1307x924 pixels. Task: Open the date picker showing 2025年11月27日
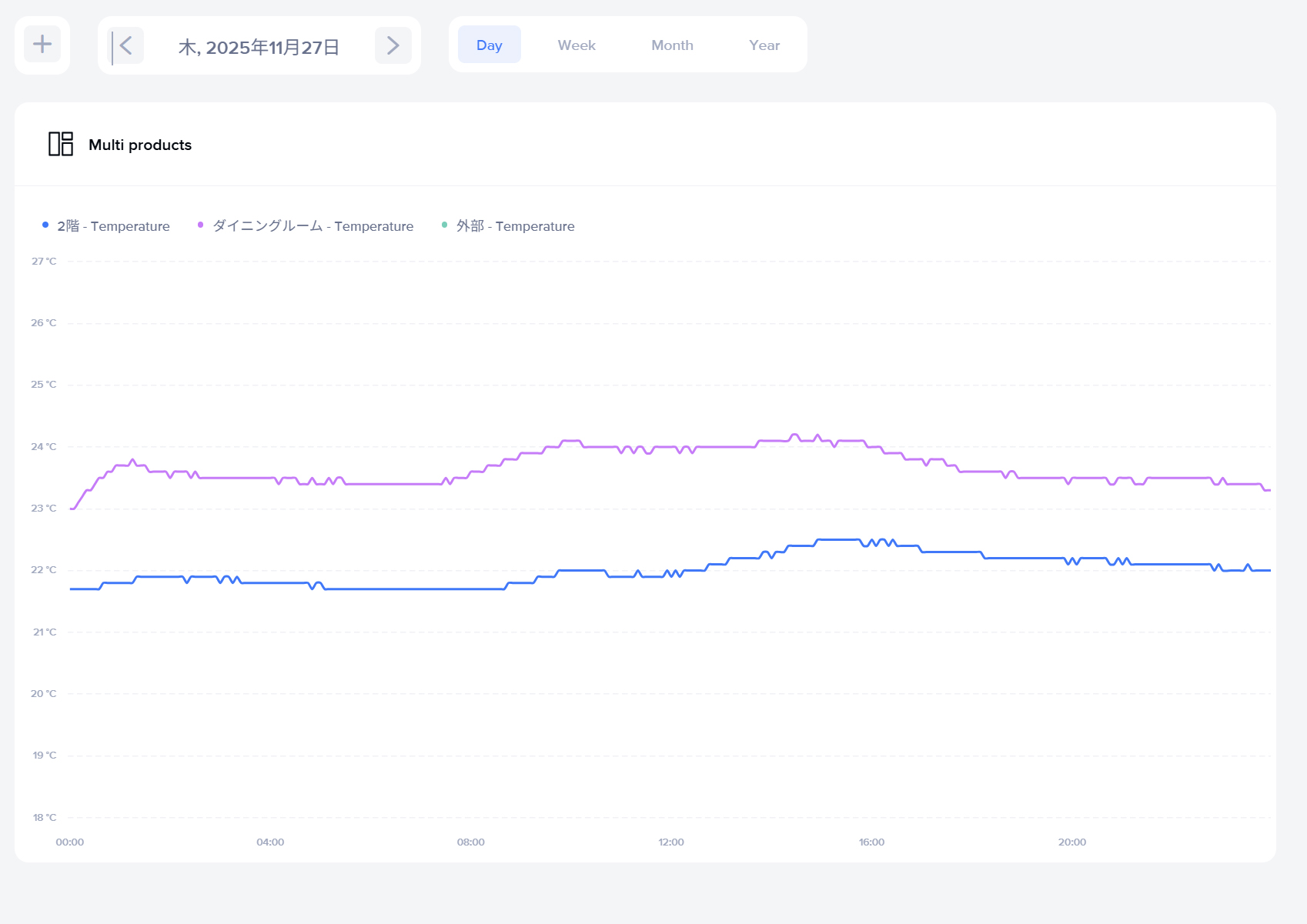point(259,48)
